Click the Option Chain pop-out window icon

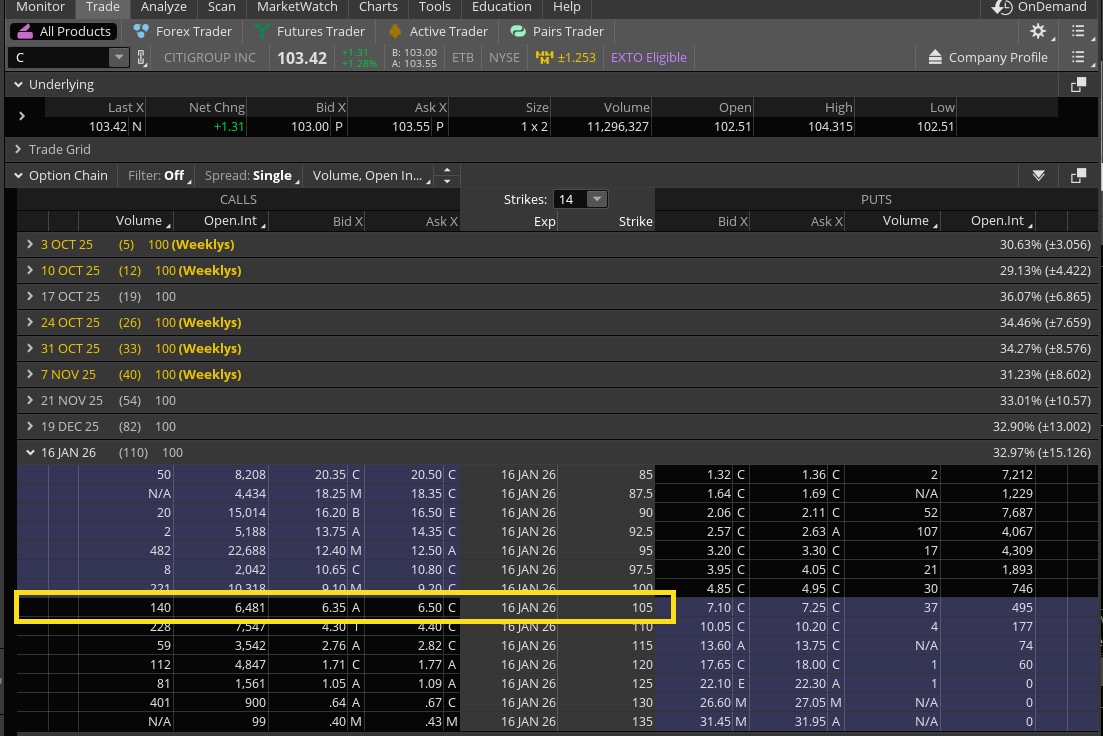(1078, 175)
